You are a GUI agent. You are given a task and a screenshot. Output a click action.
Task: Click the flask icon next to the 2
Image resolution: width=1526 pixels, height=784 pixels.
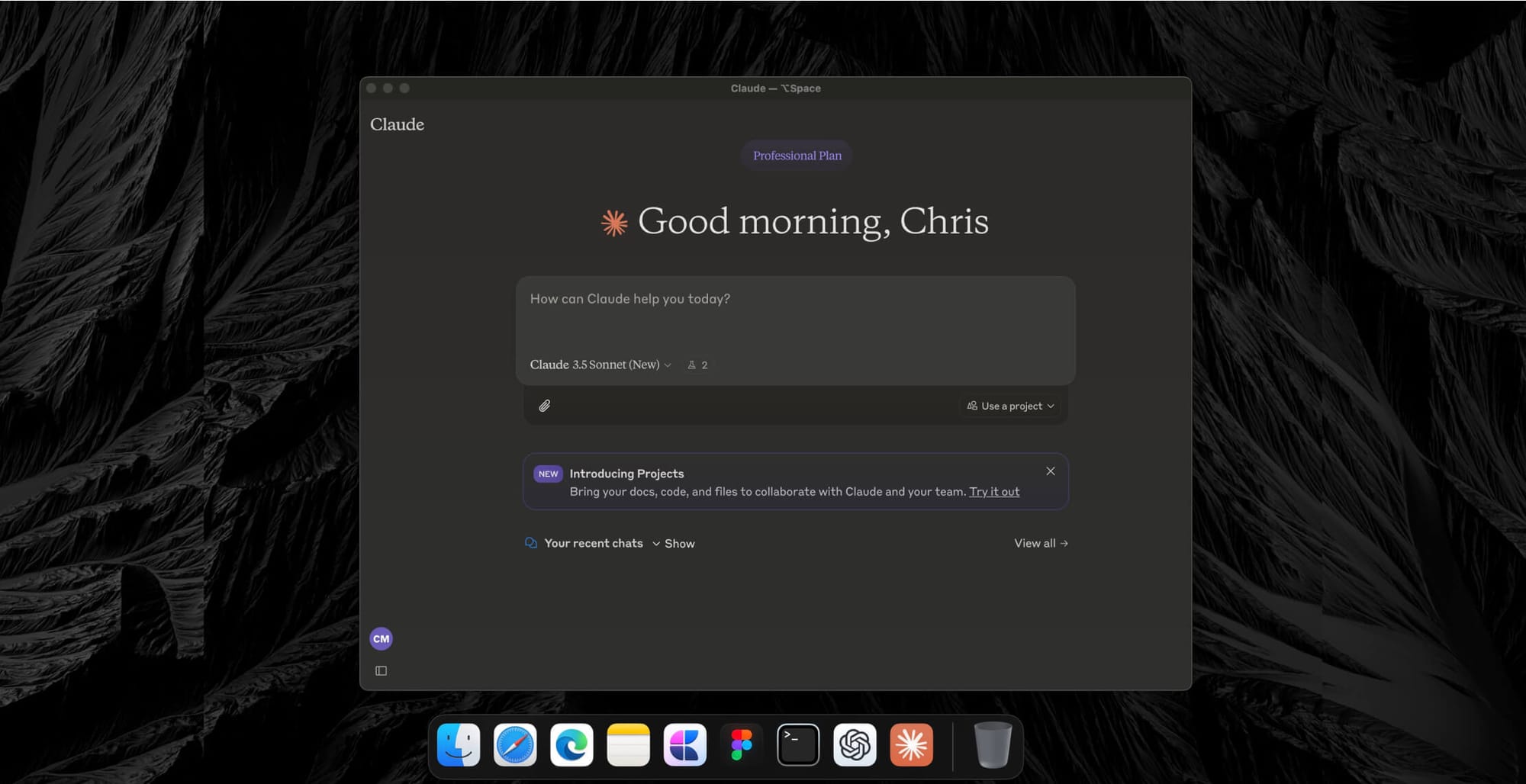[x=691, y=365]
